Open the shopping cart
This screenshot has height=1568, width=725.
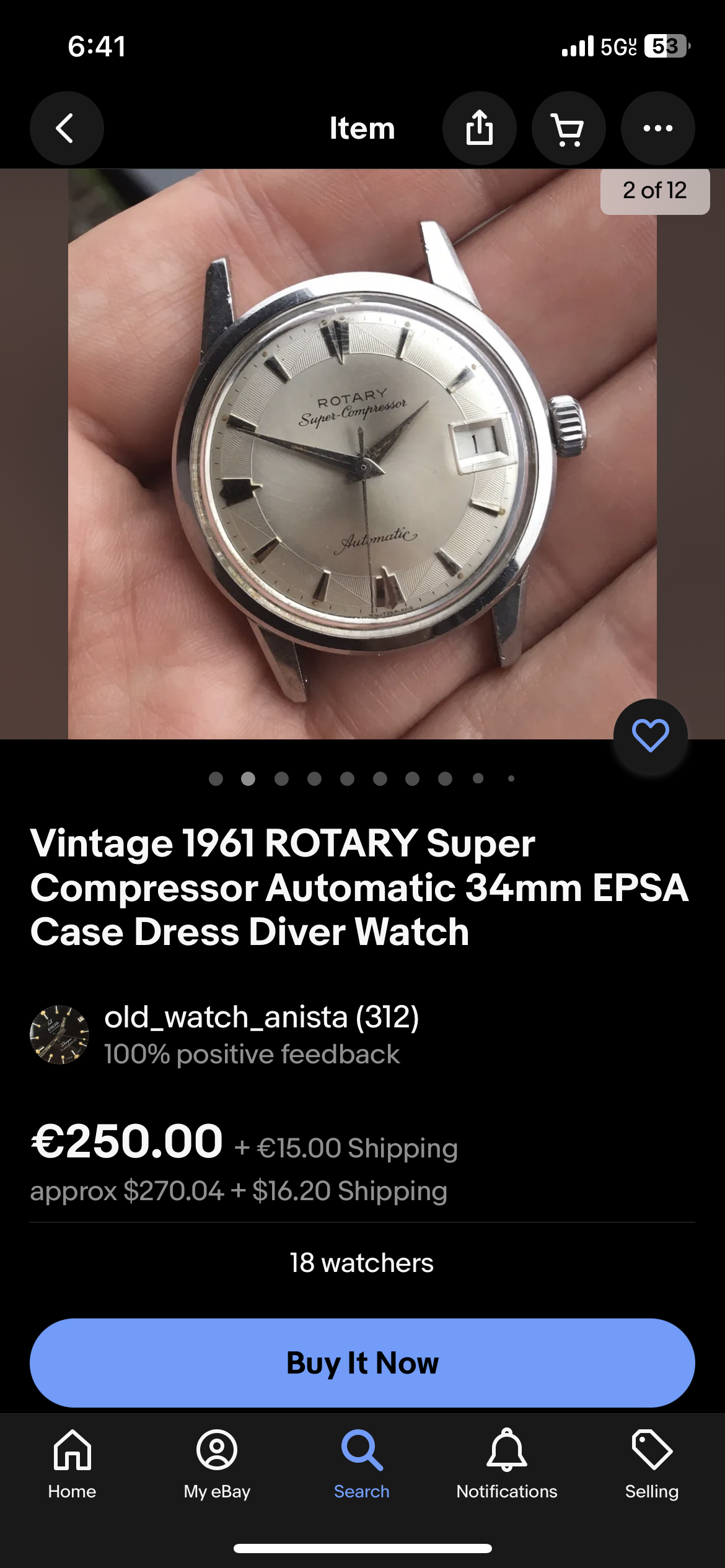point(568,128)
